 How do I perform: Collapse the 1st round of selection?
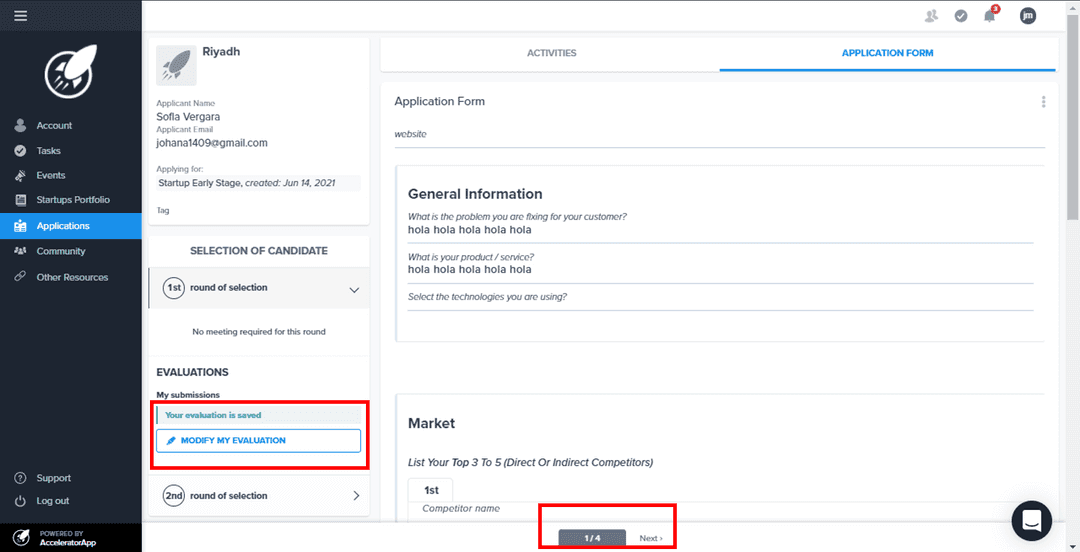pos(353,289)
